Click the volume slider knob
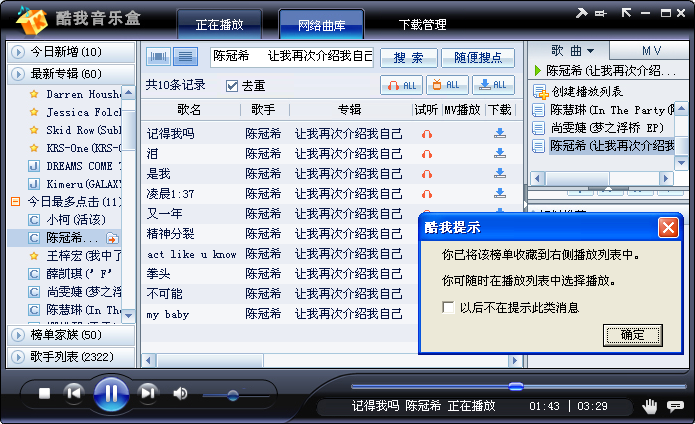The height and width of the screenshot is (424, 695). click(x=233, y=395)
